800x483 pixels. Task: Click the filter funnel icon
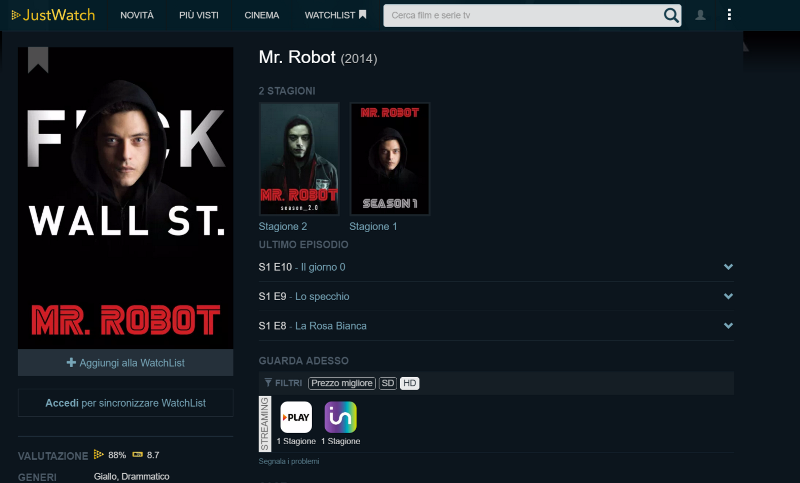tap(268, 383)
